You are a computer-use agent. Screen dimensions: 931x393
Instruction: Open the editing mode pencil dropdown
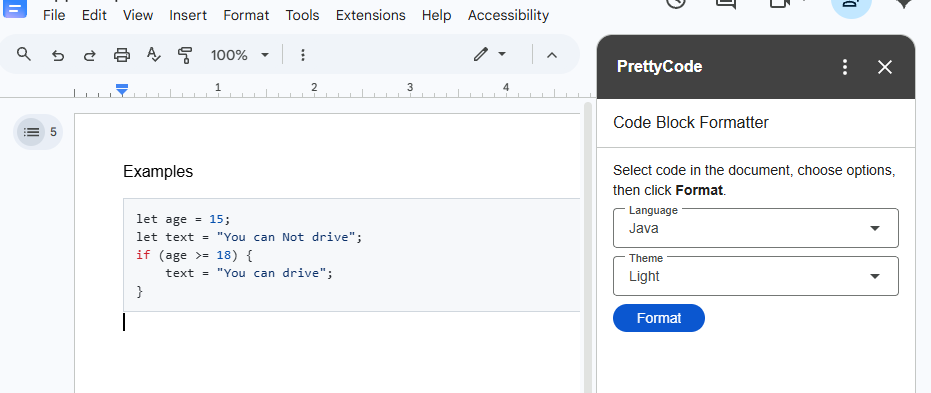coord(490,55)
